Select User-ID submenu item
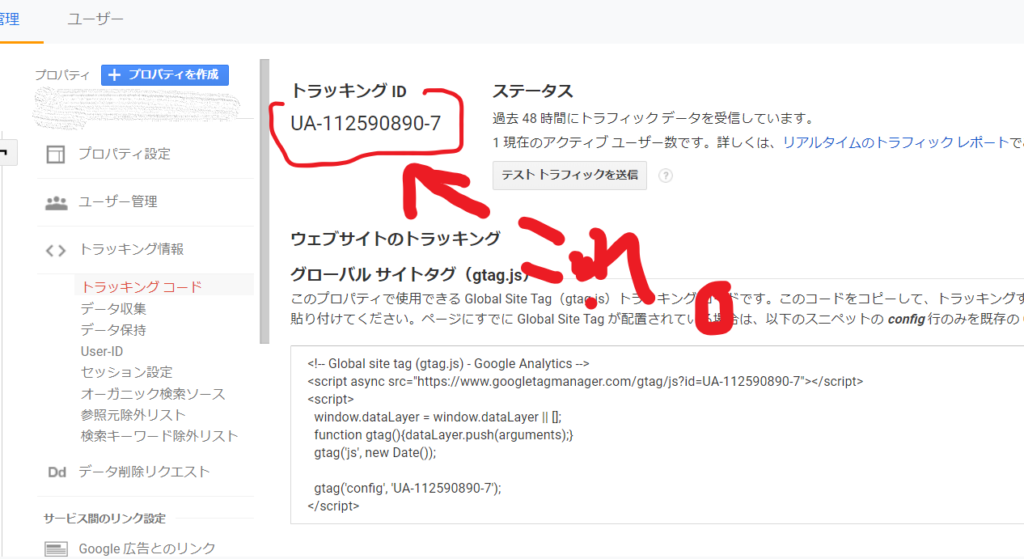The width and height of the screenshot is (1024, 559). tap(102, 351)
